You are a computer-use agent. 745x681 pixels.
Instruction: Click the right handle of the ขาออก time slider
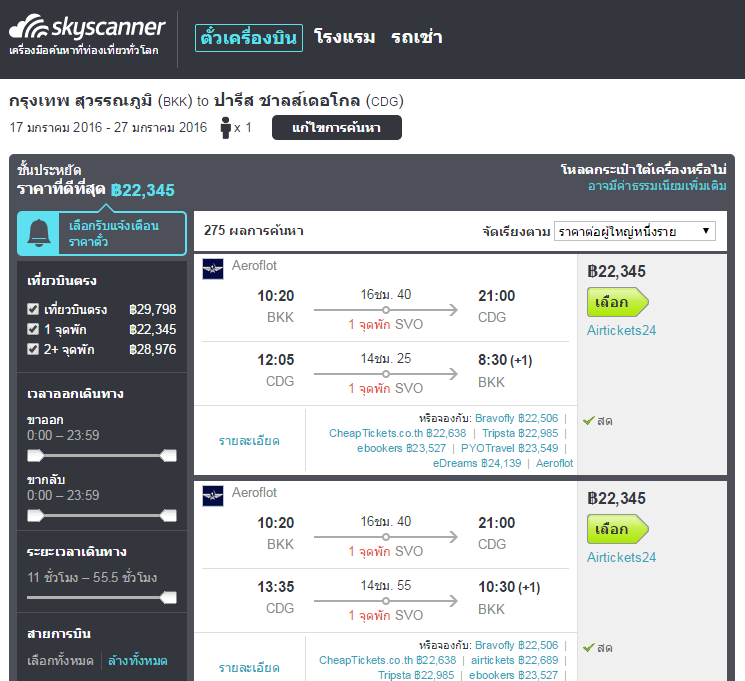tap(169, 456)
